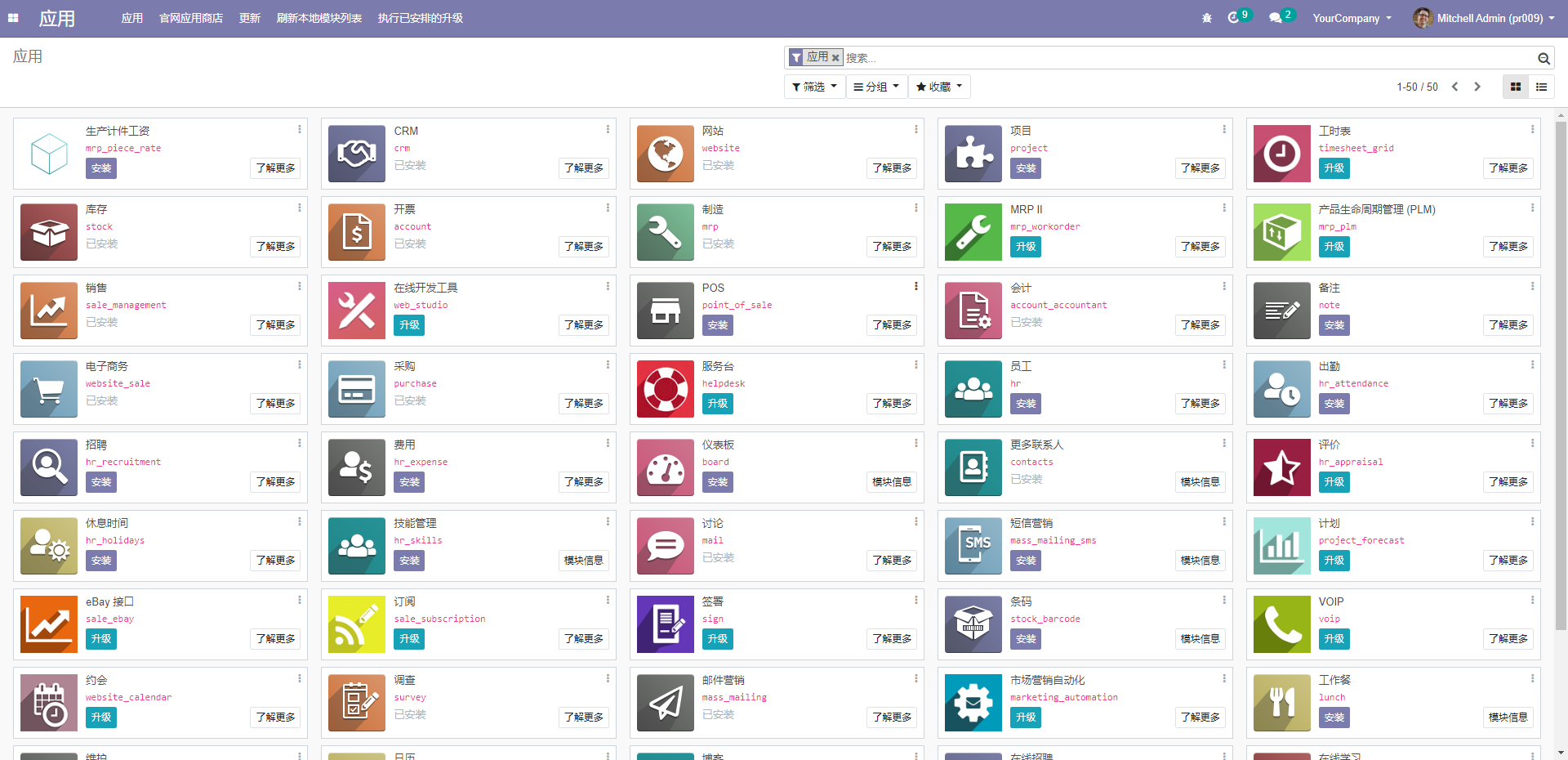Go to previous page arrow

tap(1454, 87)
